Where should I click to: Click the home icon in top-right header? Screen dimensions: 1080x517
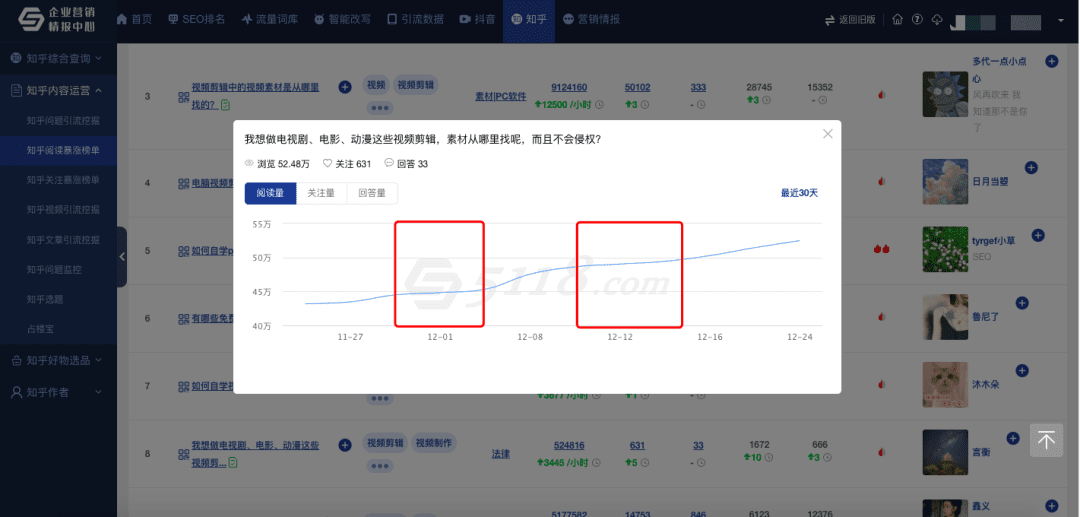pos(897,20)
